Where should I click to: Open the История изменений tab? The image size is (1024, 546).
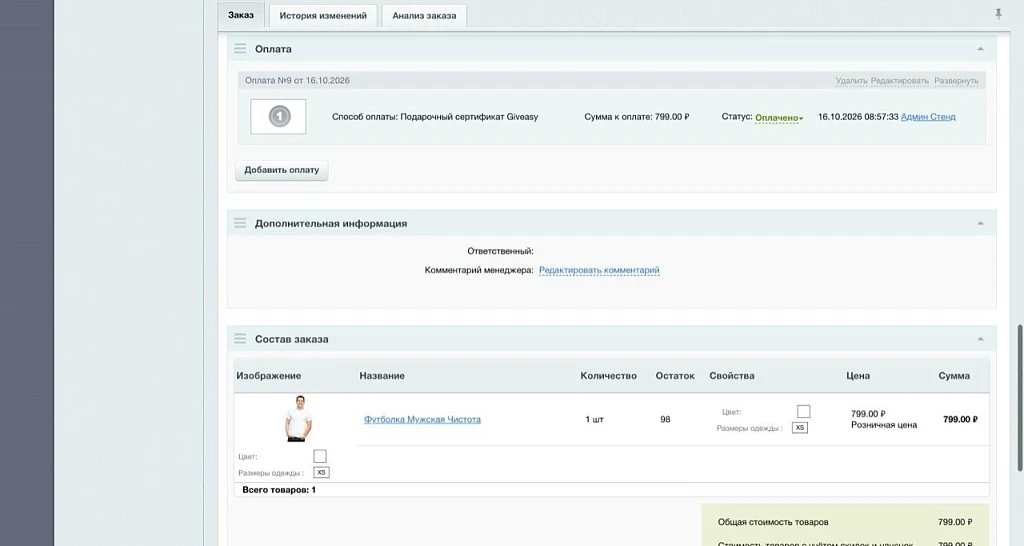pos(323,16)
